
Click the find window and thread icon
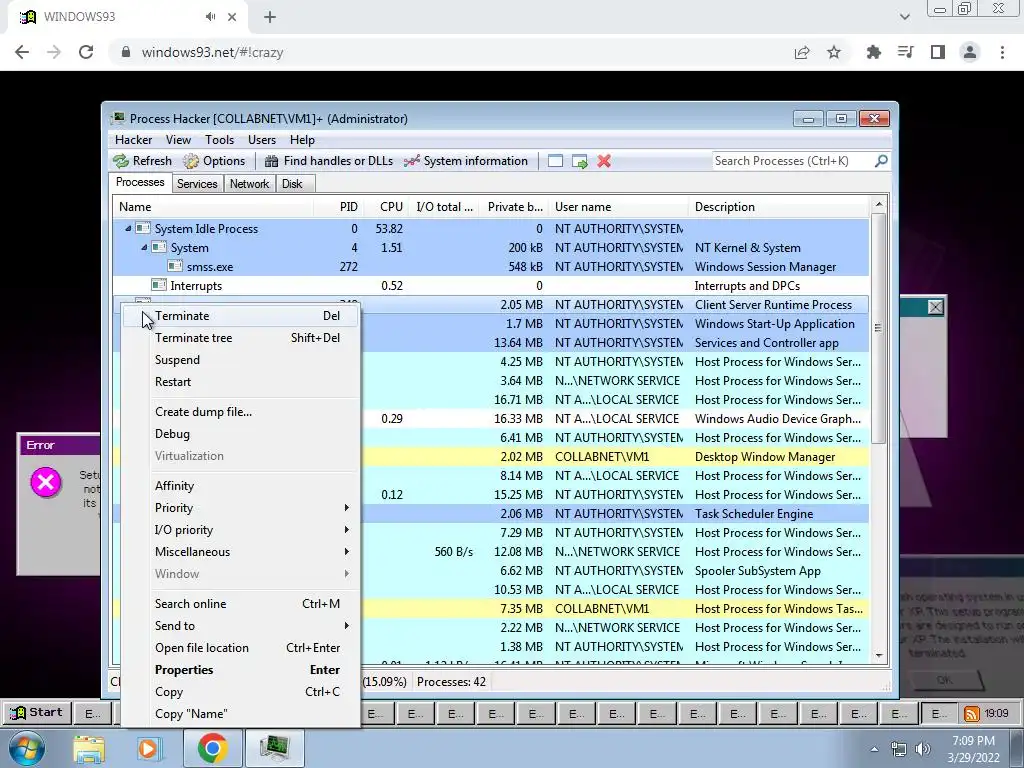point(579,161)
